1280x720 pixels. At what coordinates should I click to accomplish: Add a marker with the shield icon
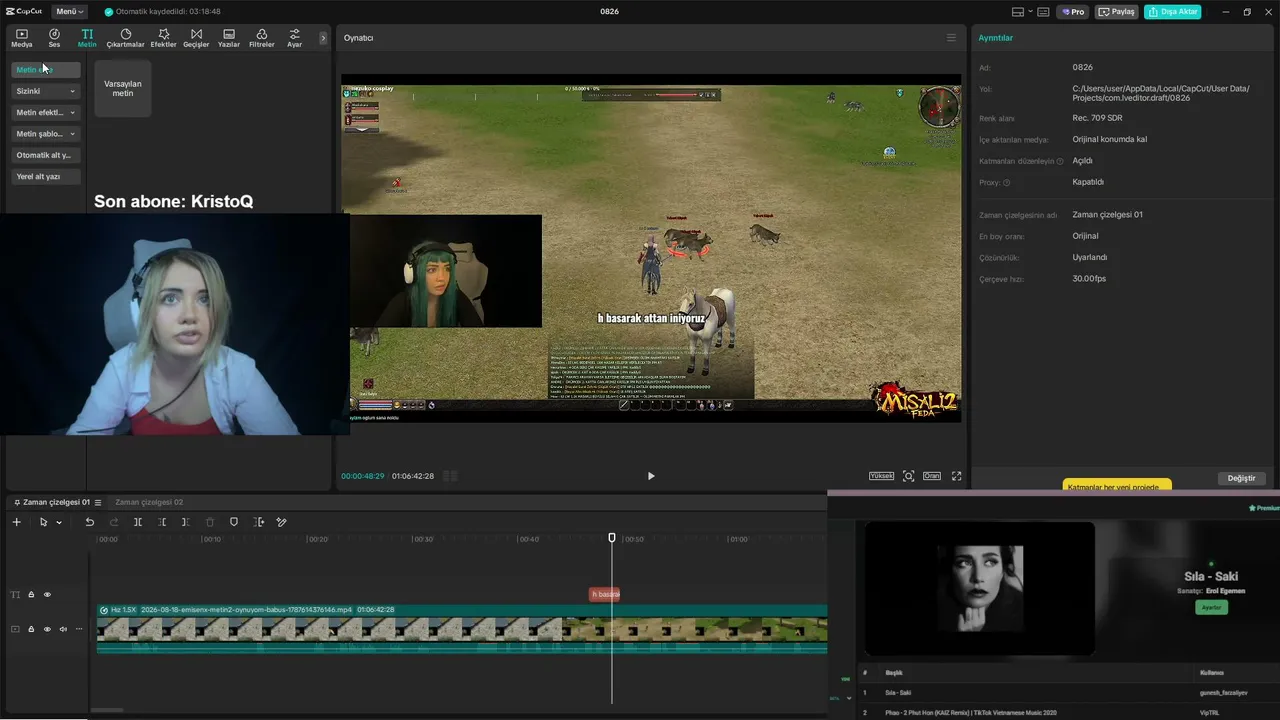[x=234, y=522]
